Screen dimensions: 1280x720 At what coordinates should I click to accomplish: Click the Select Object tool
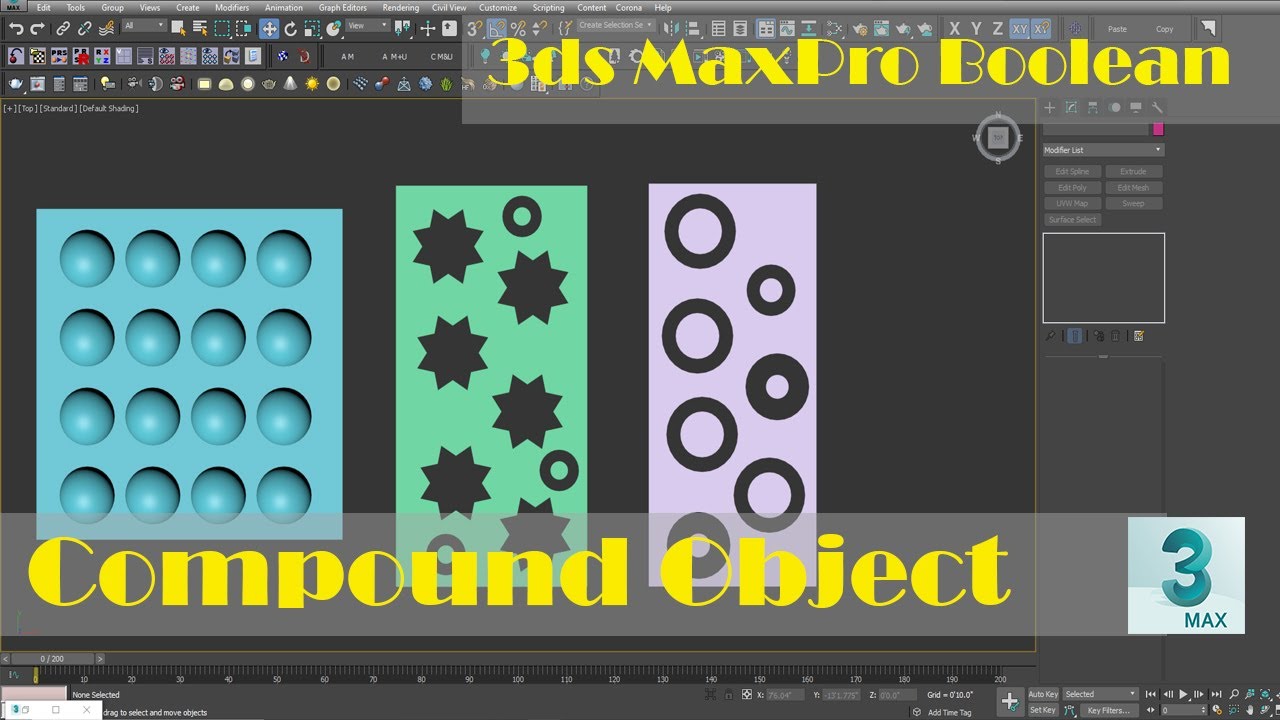click(178, 28)
